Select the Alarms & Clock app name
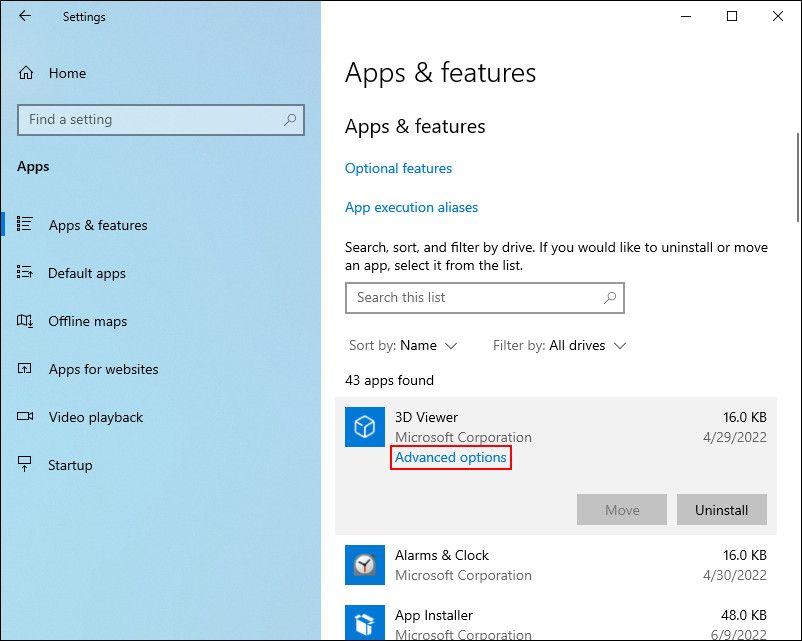The height and width of the screenshot is (641, 802). tap(442, 556)
